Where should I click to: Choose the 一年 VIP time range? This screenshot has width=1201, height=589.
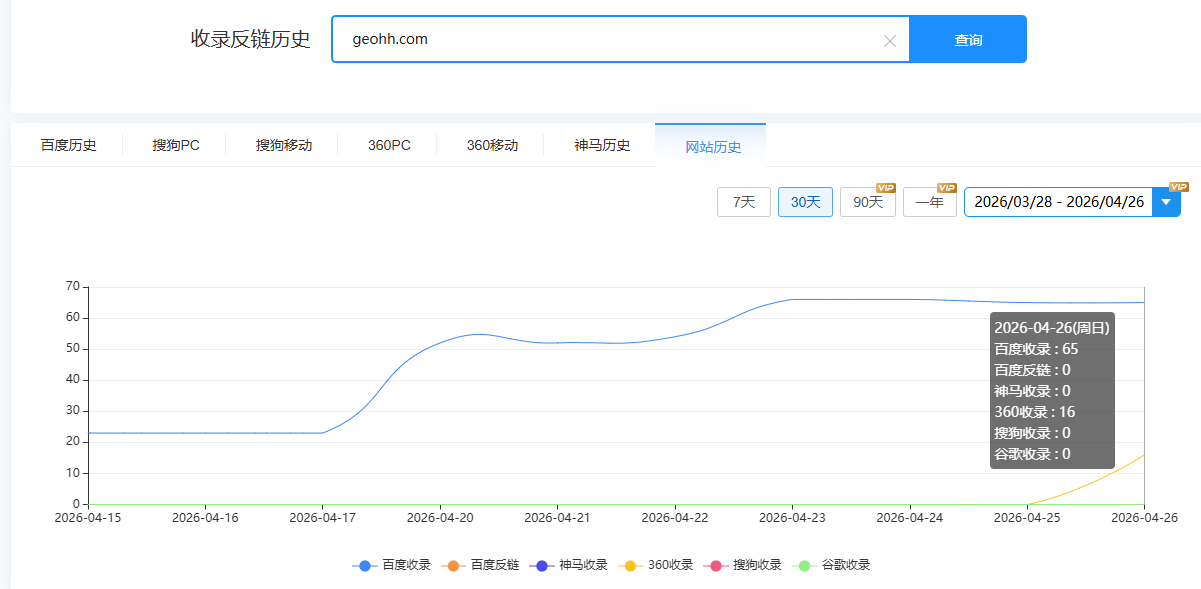pos(929,202)
